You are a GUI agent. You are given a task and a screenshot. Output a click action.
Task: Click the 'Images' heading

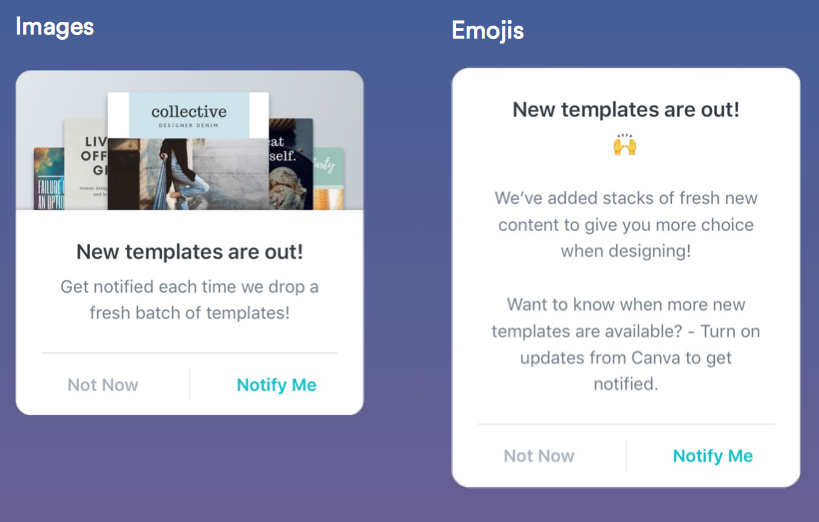point(55,27)
